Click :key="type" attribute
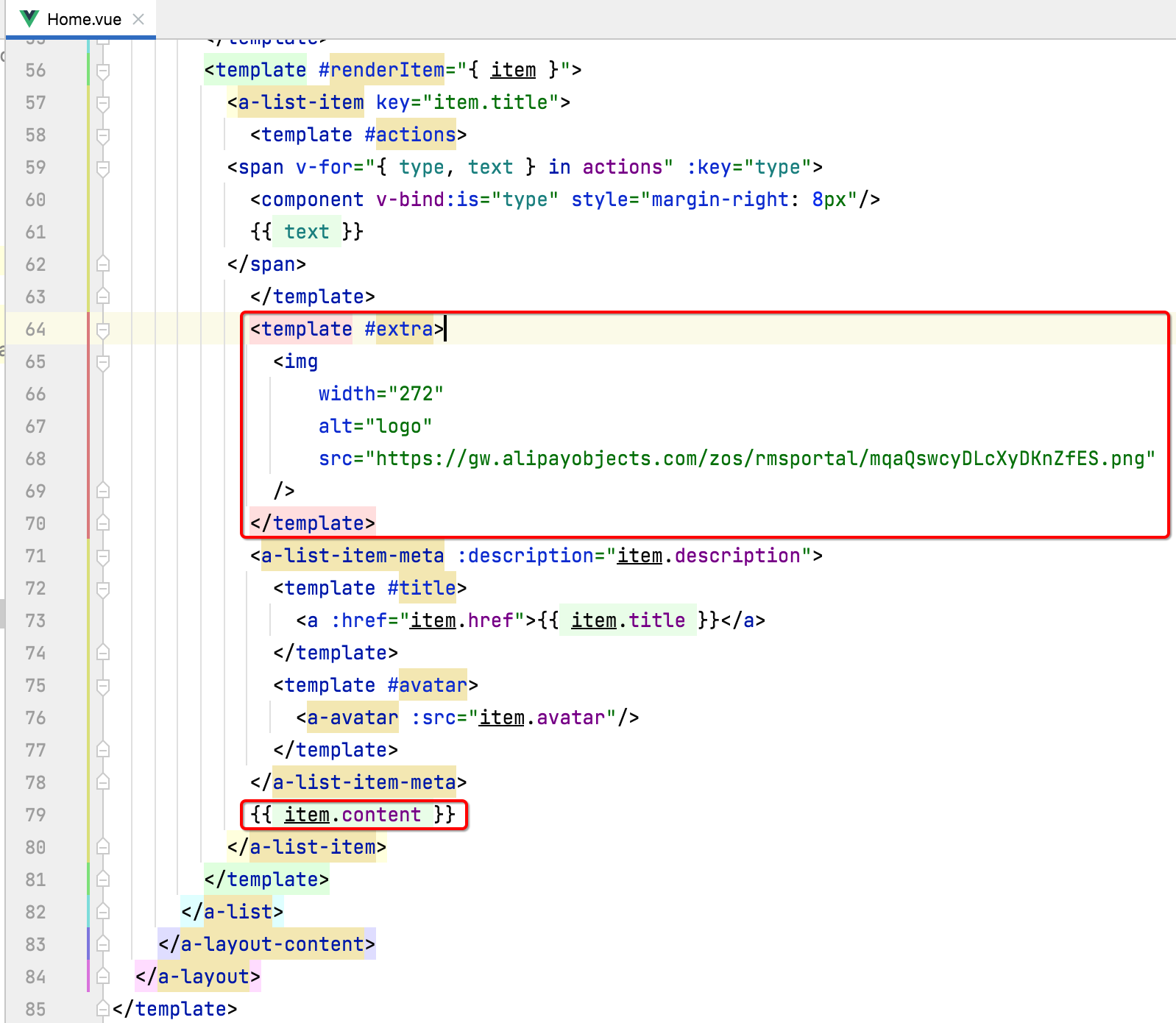1176x1023 pixels. tap(749, 167)
